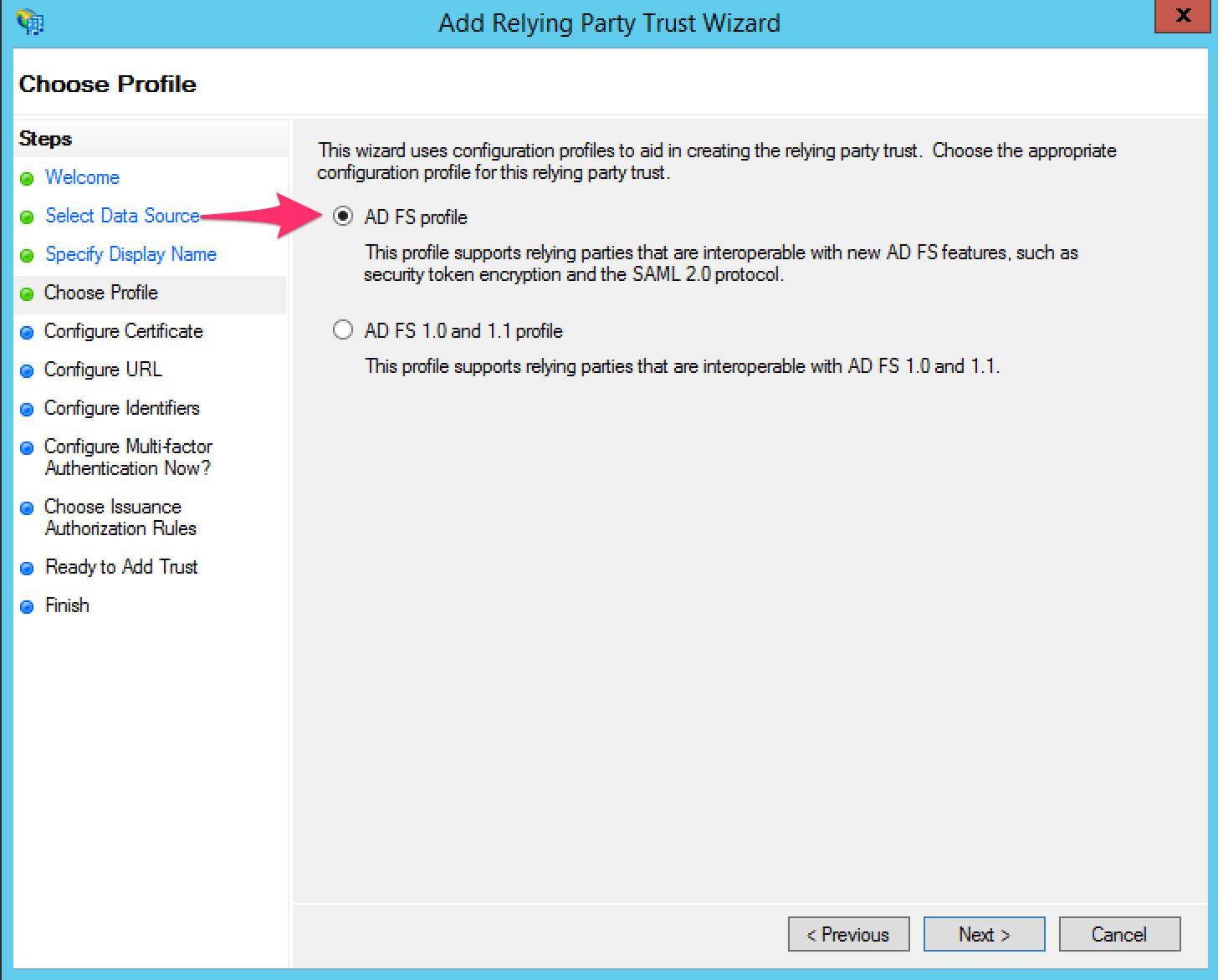The height and width of the screenshot is (980, 1218).
Task: Click the AD FS profile description text
Action: (721, 263)
